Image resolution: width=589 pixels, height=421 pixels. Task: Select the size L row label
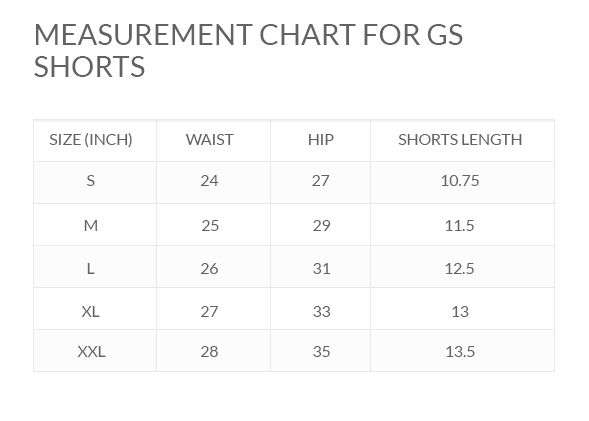(91, 269)
